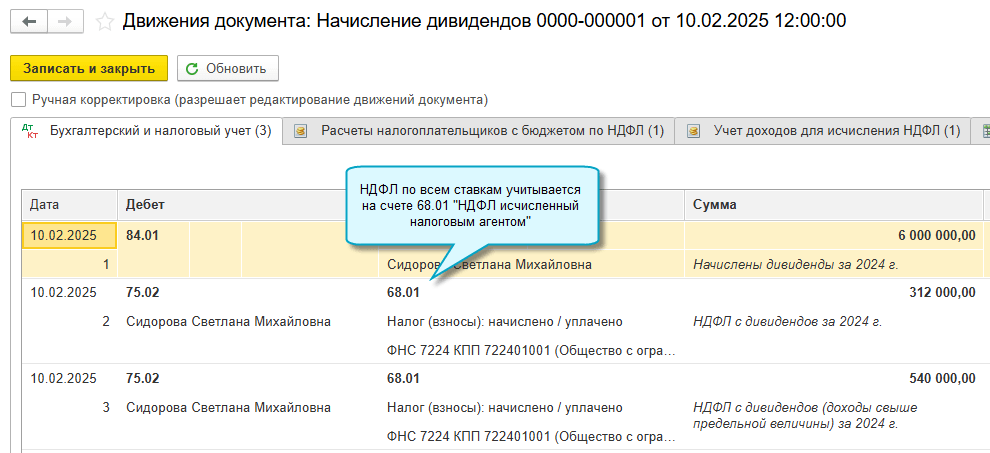
Task: Switch to Учет доходов для исчисления НДФЛ tab
Action: point(823,131)
